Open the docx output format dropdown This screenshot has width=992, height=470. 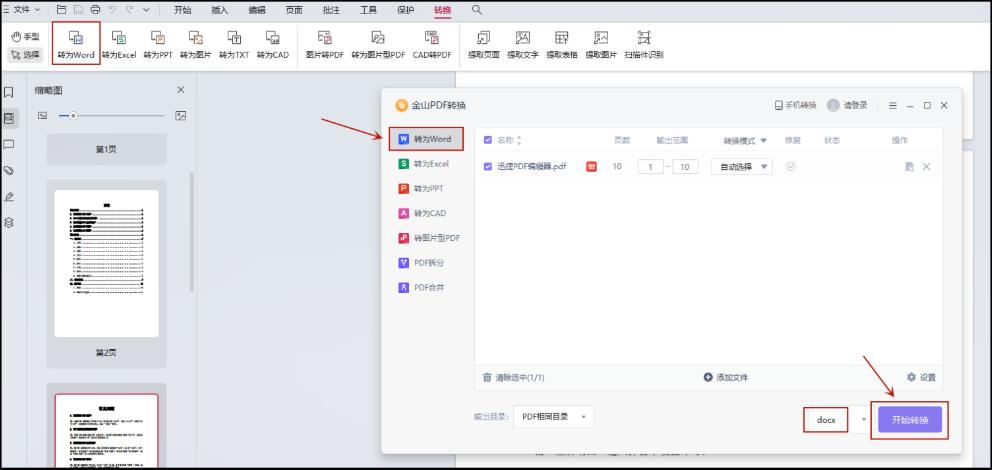[863, 420]
